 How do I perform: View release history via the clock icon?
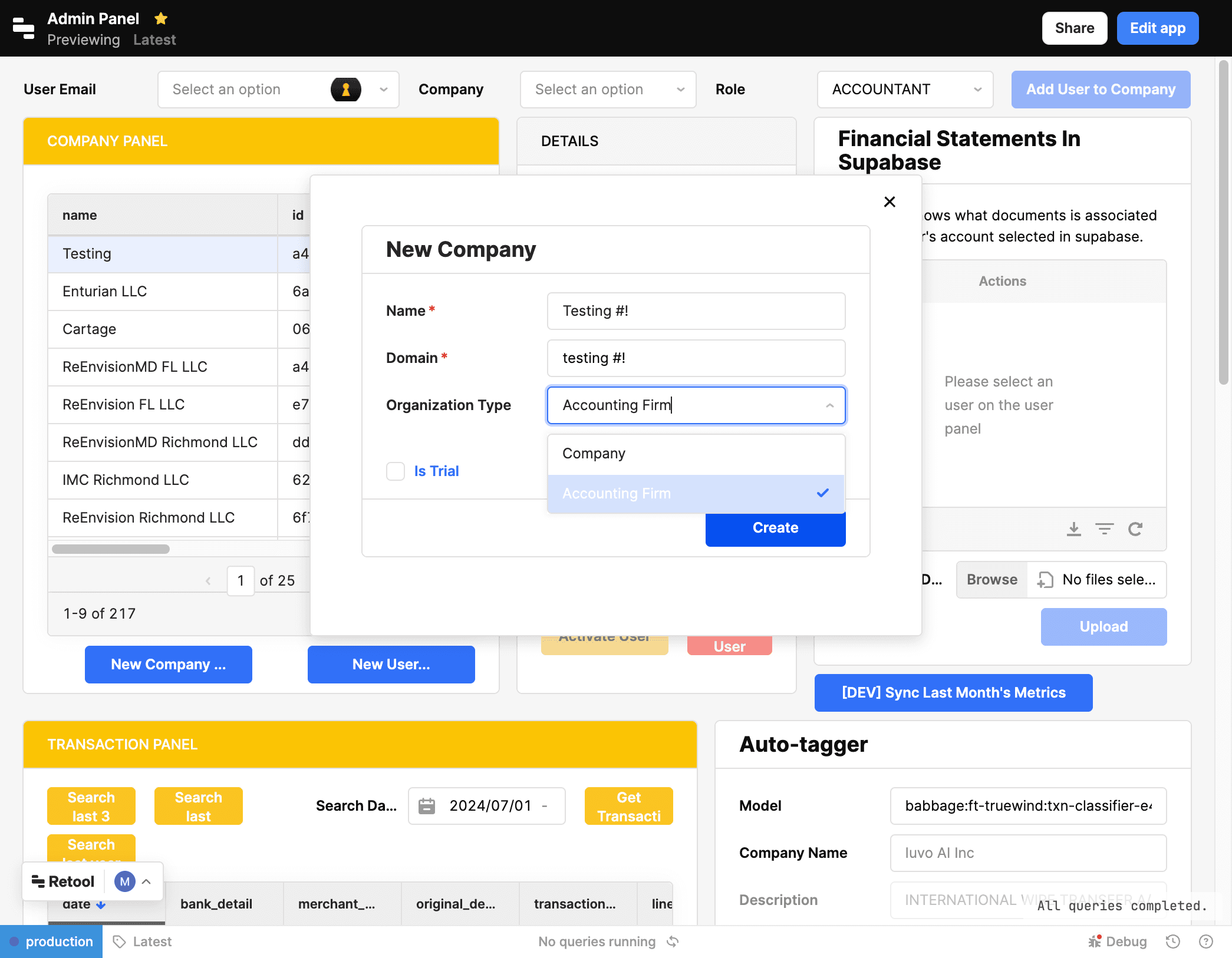pyautogui.click(x=1172, y=941)
